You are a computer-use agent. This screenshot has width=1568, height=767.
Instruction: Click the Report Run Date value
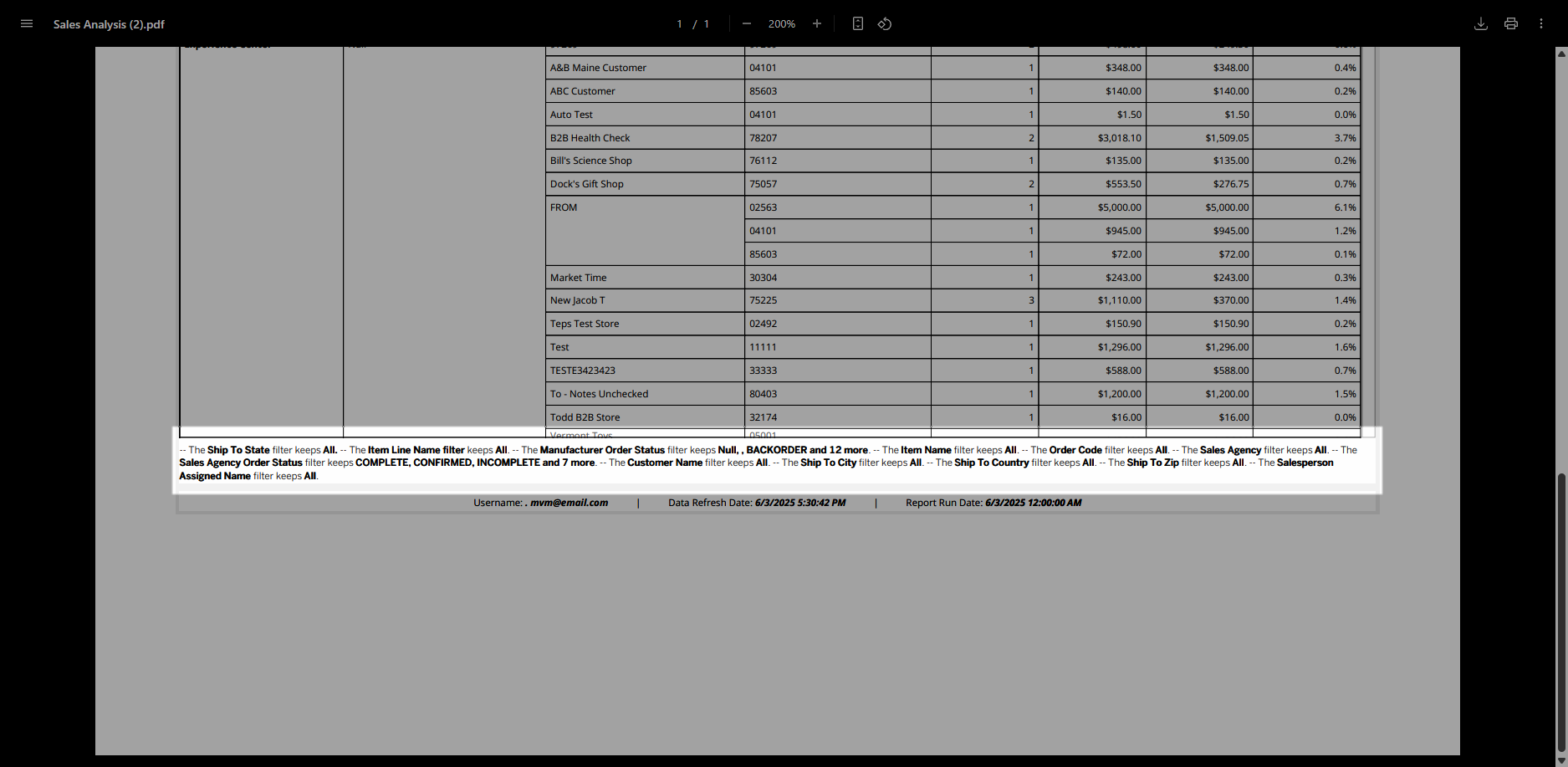[x=1034, y=503]
